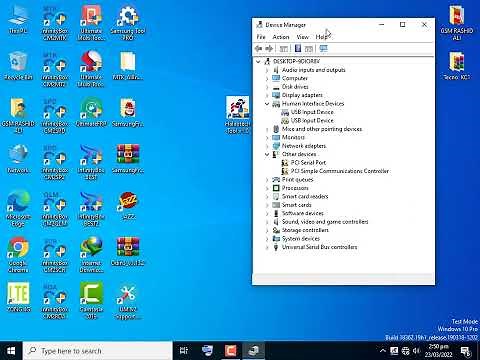Expand the Mice and other pointing devices category
This screenshot has height=360, width=480.
[x=267, y=129]
